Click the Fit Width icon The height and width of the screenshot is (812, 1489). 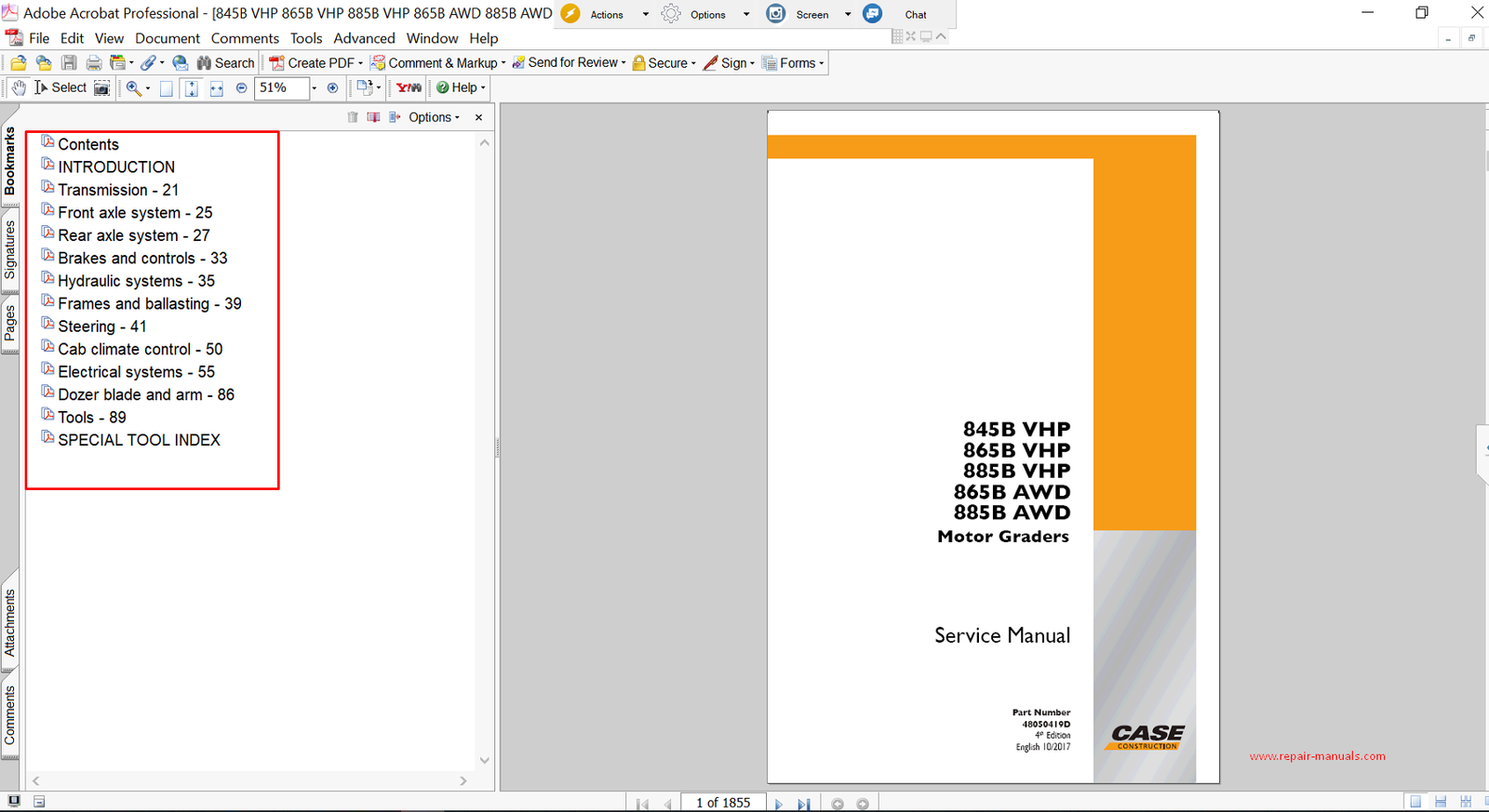(x=216, y=87)
